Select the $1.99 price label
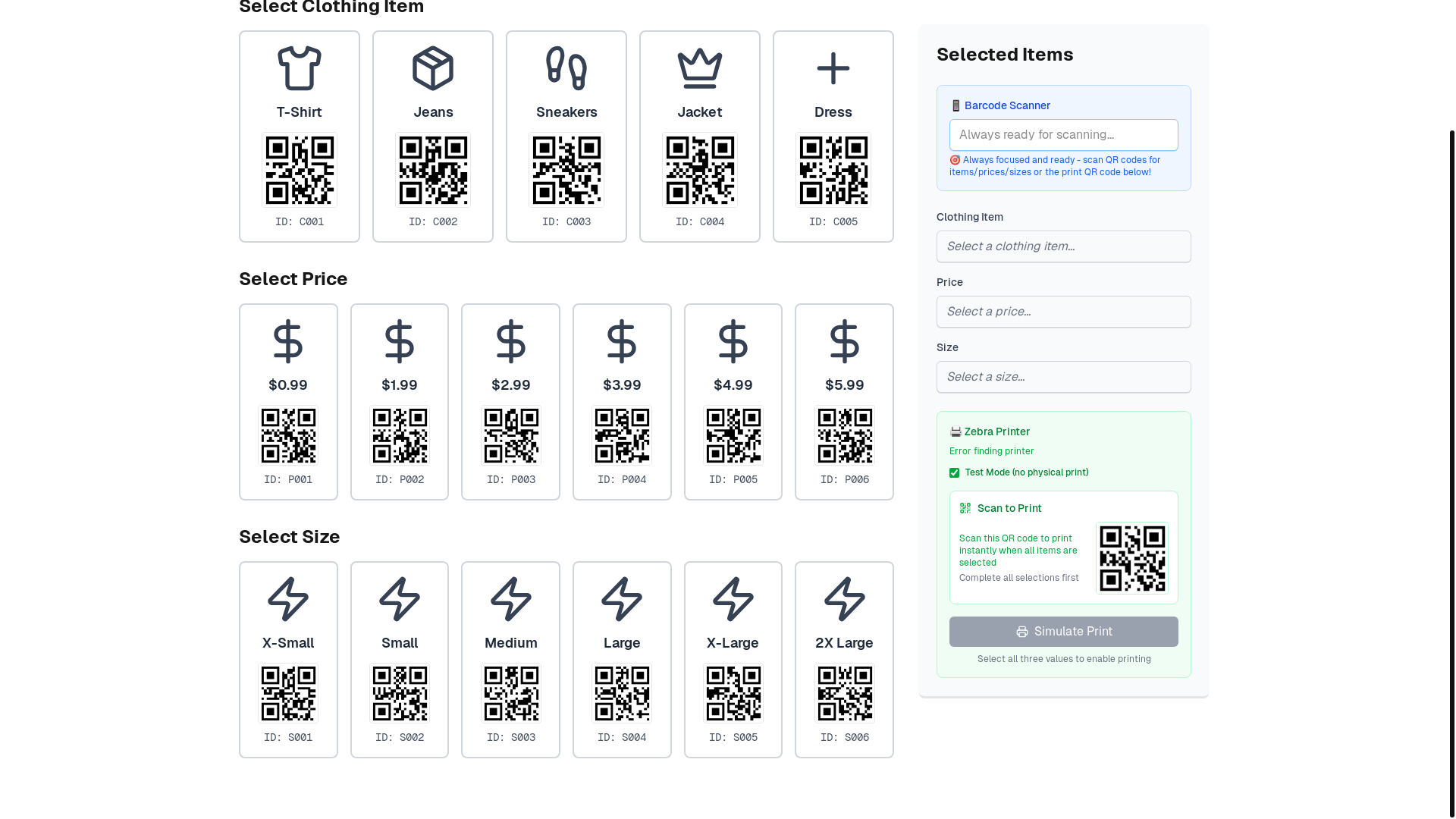Image resolution: width=1456 pixels, height=819 pixels. [400, 385]
